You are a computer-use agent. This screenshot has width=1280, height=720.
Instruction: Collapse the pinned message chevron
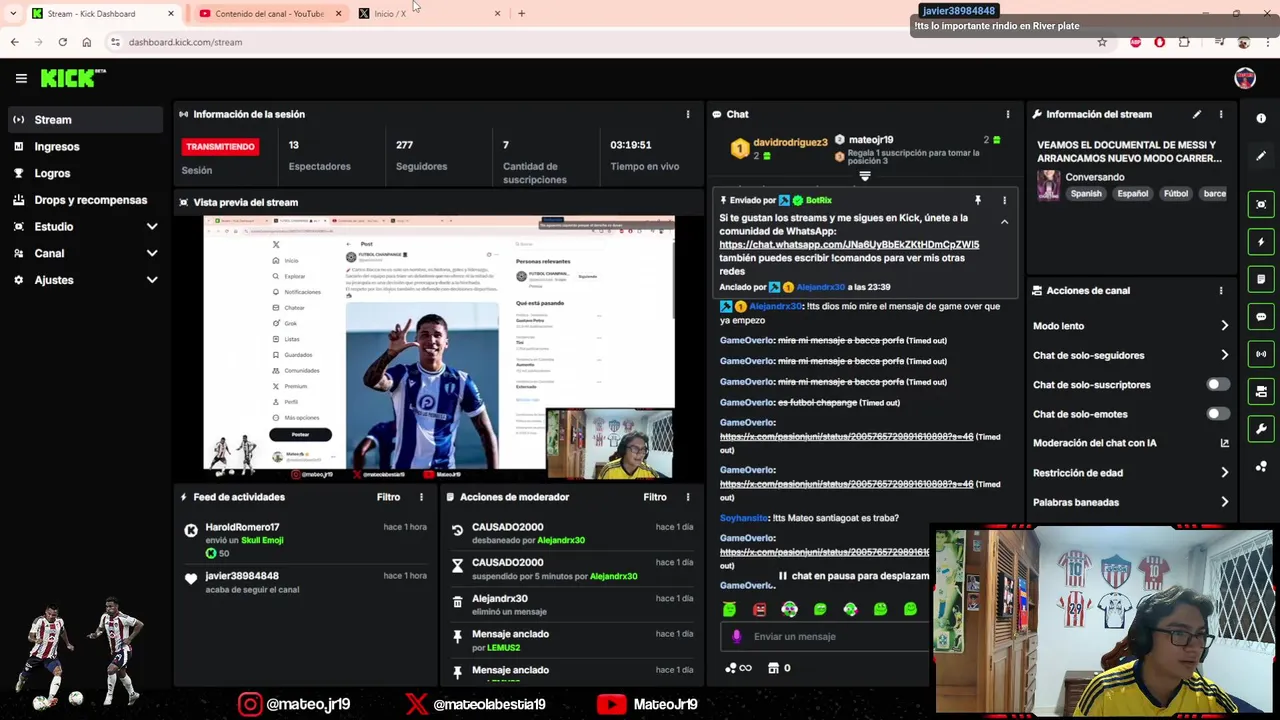click(1004, 222)
